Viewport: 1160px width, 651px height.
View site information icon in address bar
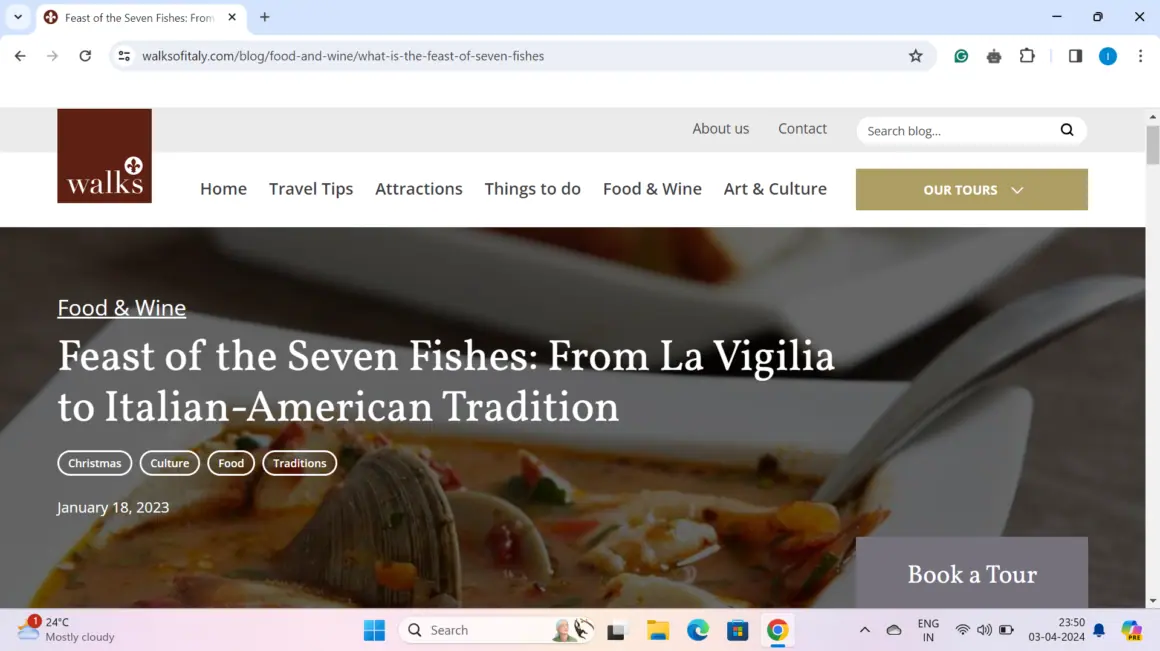[x=124, y=56]
